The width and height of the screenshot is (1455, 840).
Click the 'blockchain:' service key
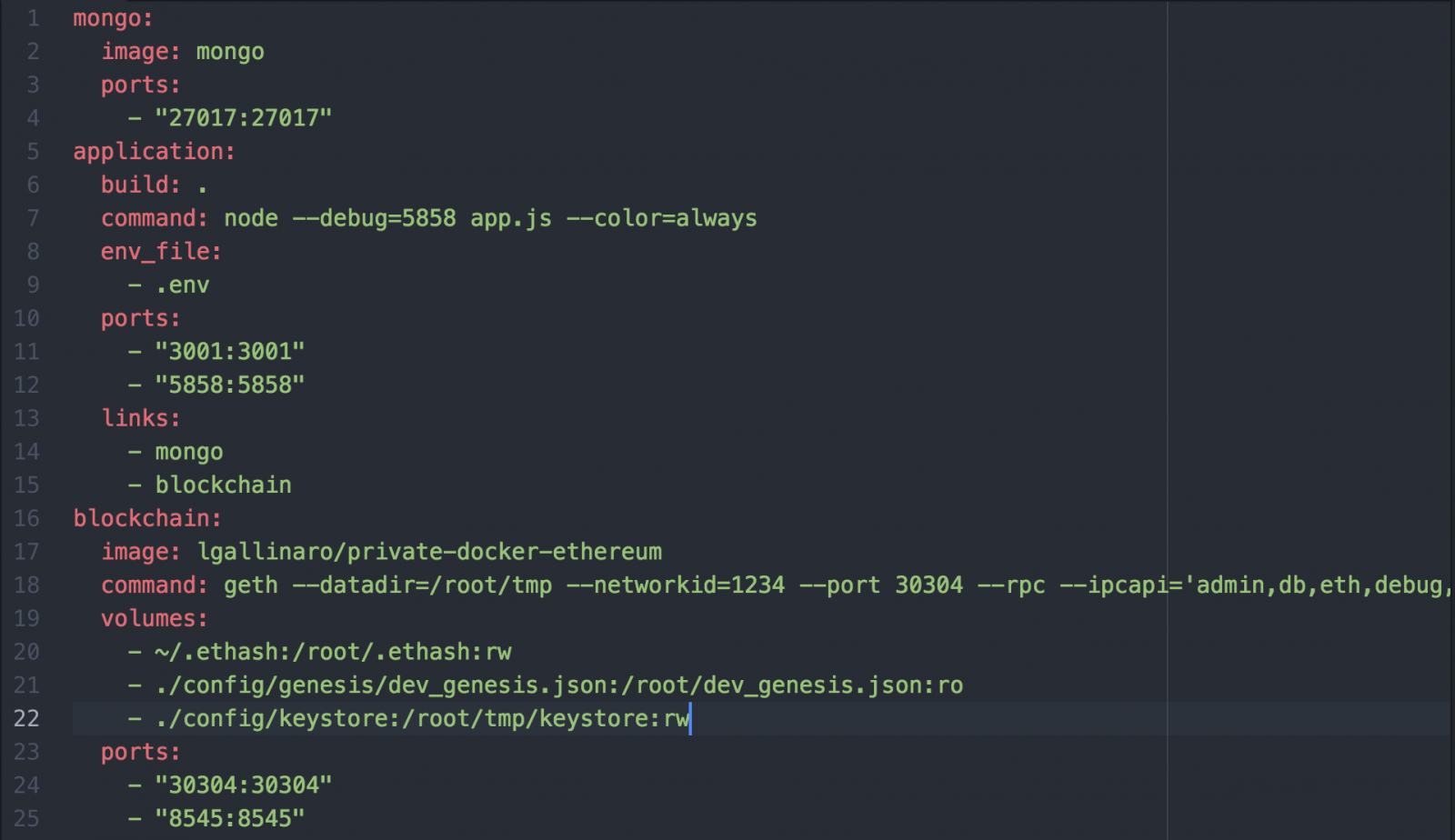tap(147, 518)
